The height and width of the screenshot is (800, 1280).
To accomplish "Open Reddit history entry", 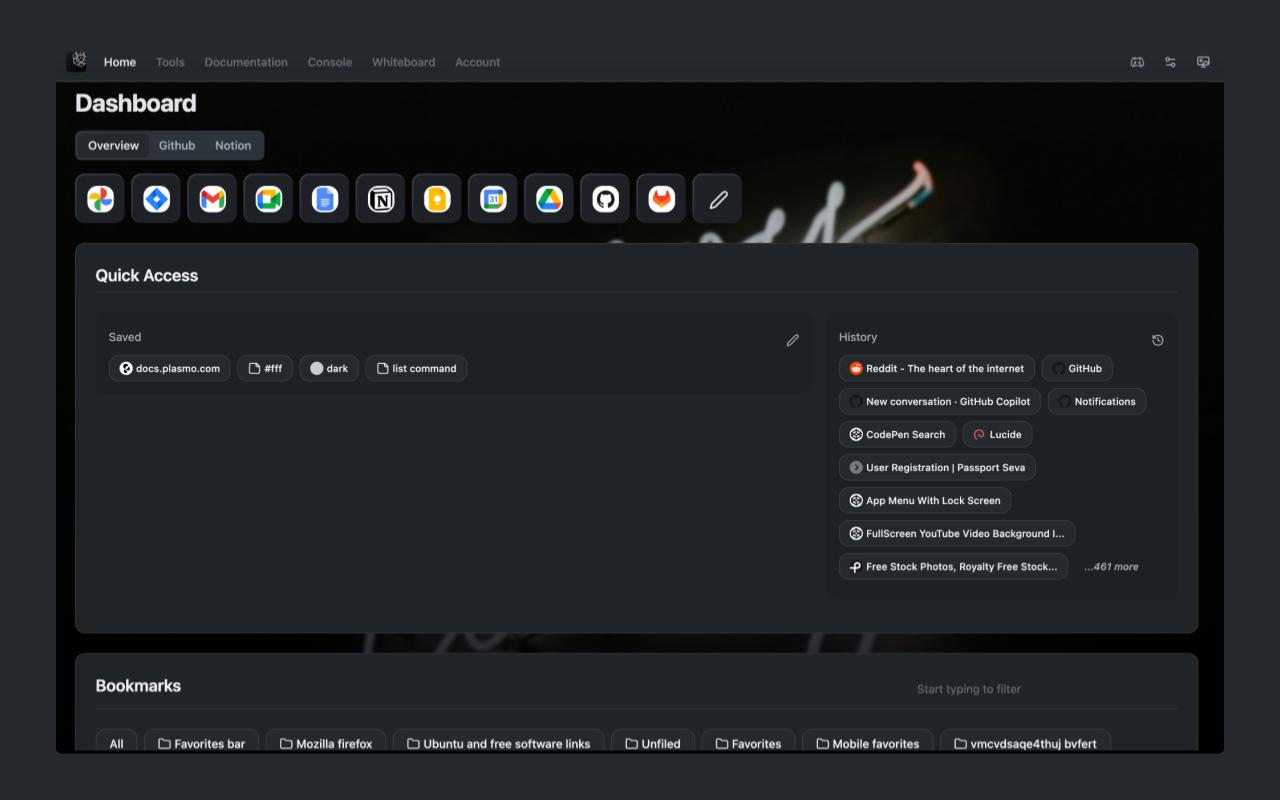I will [x=937, y=368].
